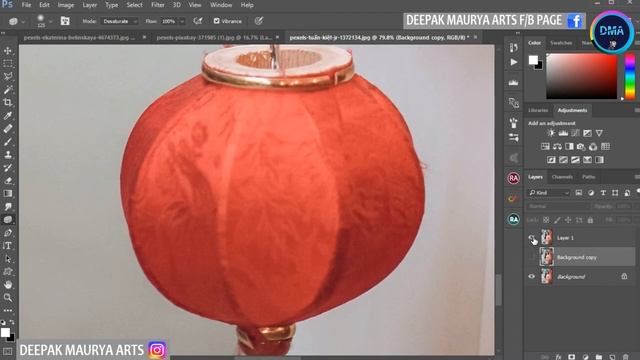Select the Rectangular Marquee tool

pyautogui.click(x=8, y=64)
